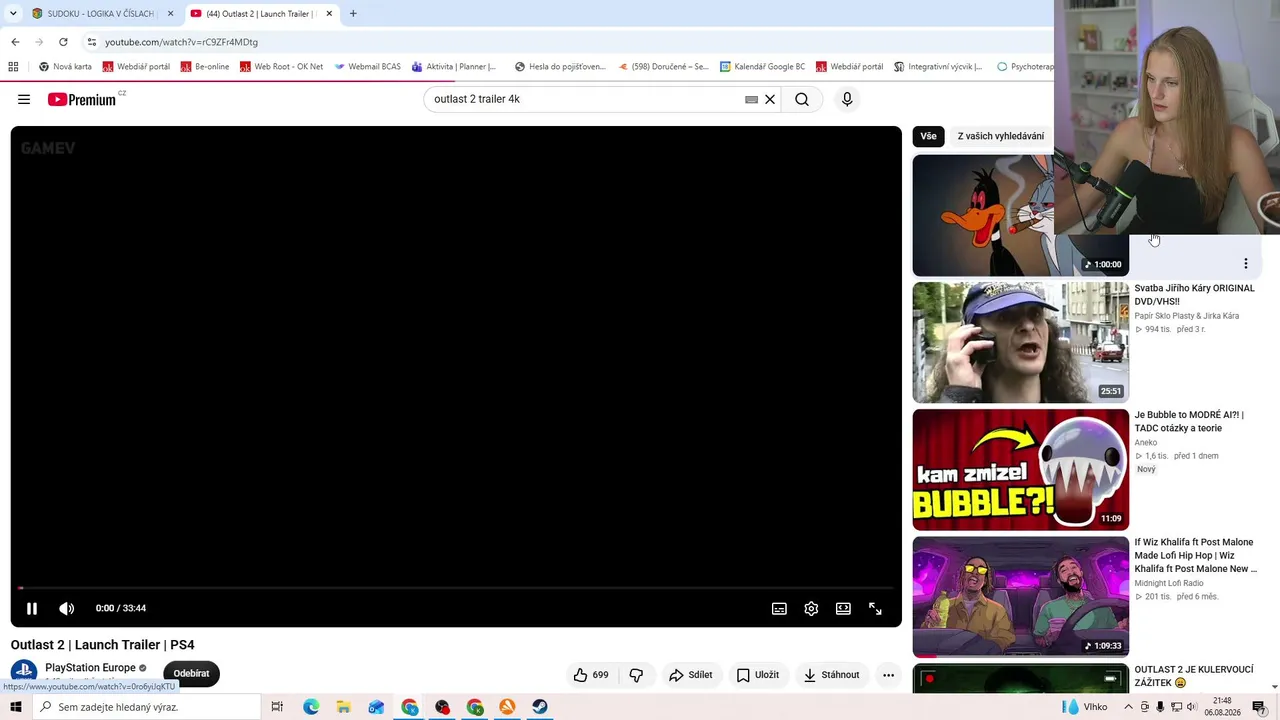Clear the YouTube search query
This screenshot has width=1280, height=720.
tap(770, 99)
